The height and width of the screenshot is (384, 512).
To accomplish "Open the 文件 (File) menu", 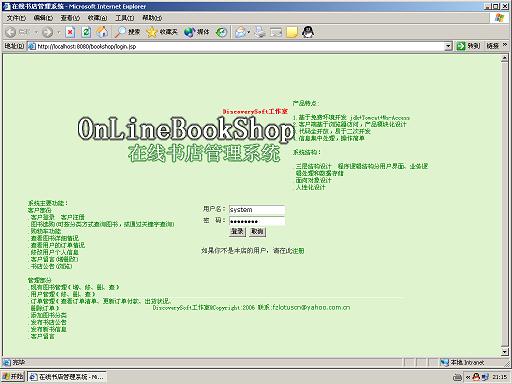I will (16, 18).
